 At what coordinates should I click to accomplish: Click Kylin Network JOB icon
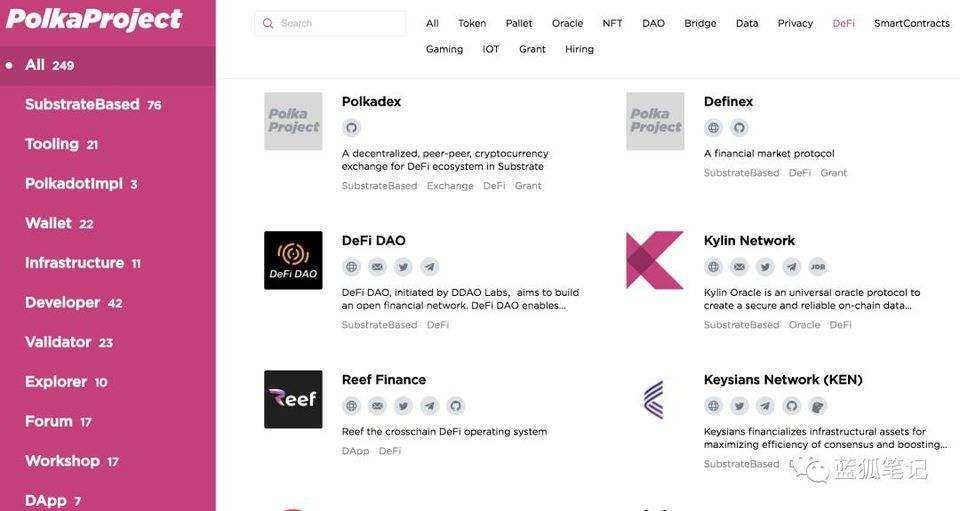pyautogui.click(x=818, y=267)
